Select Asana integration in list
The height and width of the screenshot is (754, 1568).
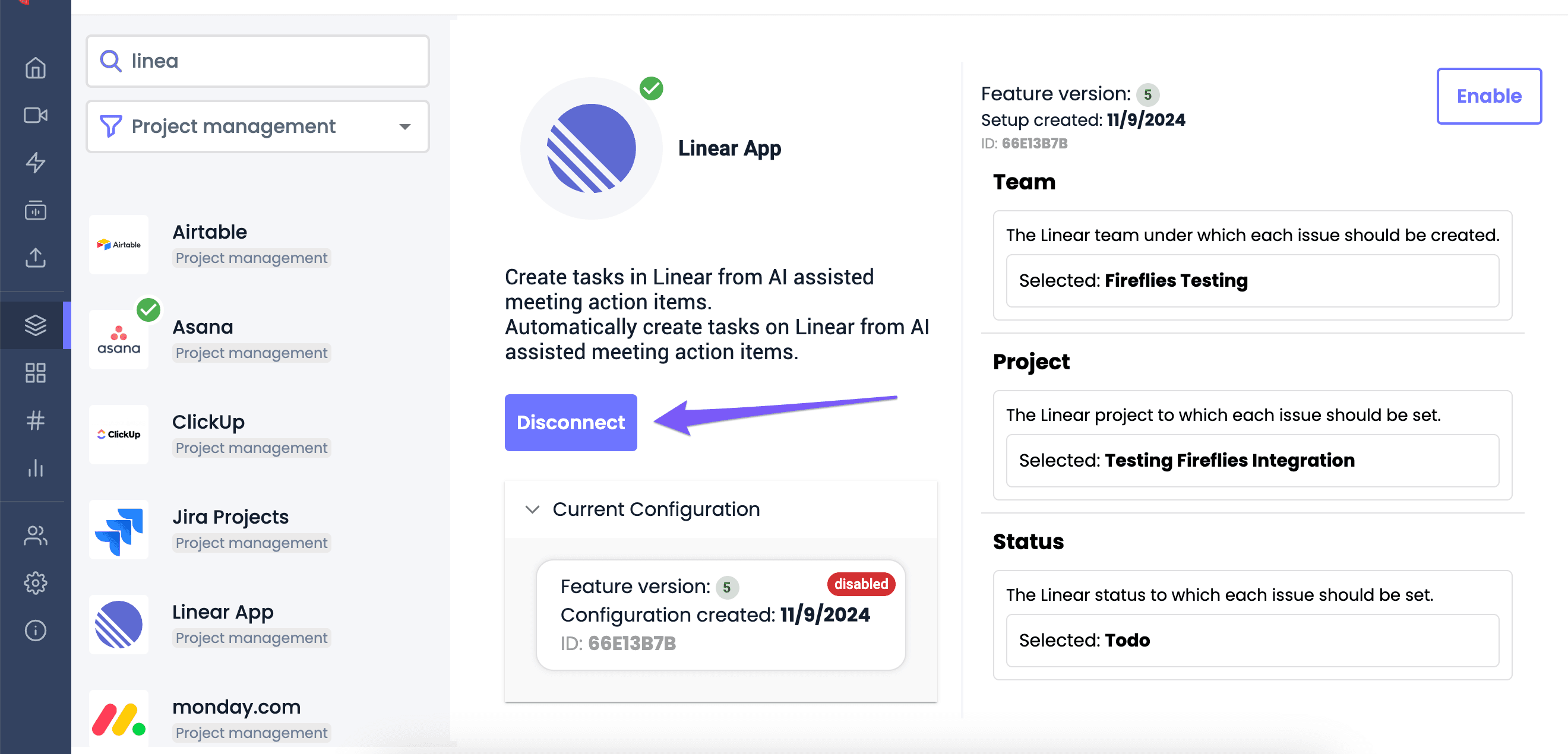(x=258, y=340)
